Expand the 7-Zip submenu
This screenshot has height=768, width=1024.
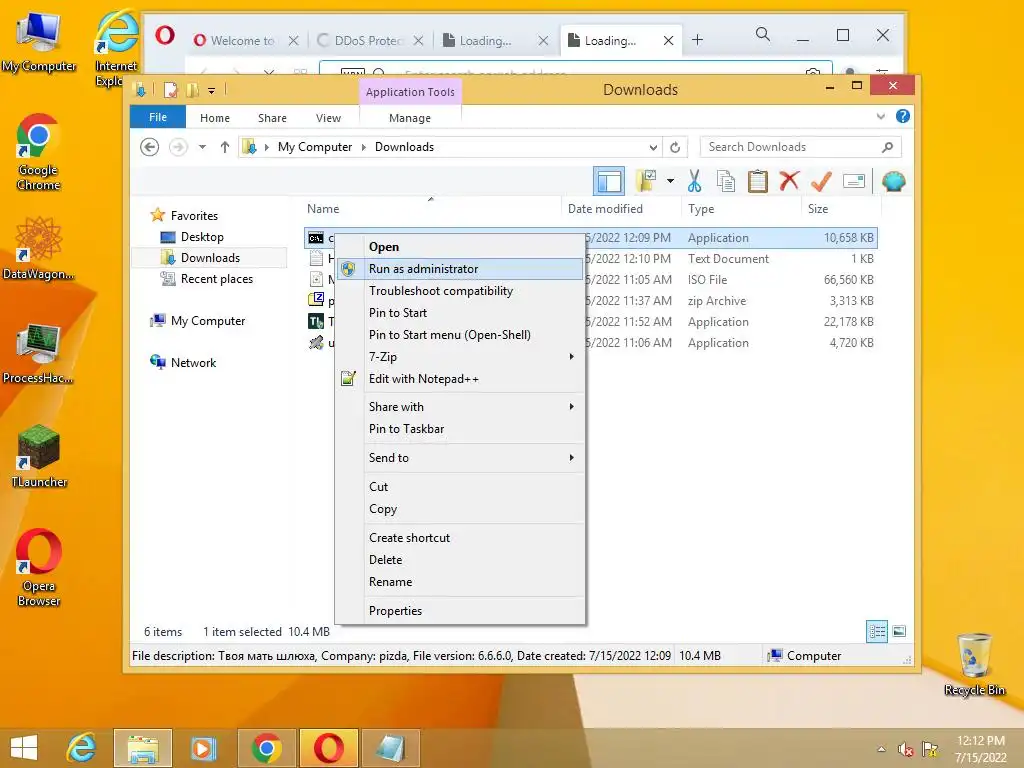click(x=460, y=357)
